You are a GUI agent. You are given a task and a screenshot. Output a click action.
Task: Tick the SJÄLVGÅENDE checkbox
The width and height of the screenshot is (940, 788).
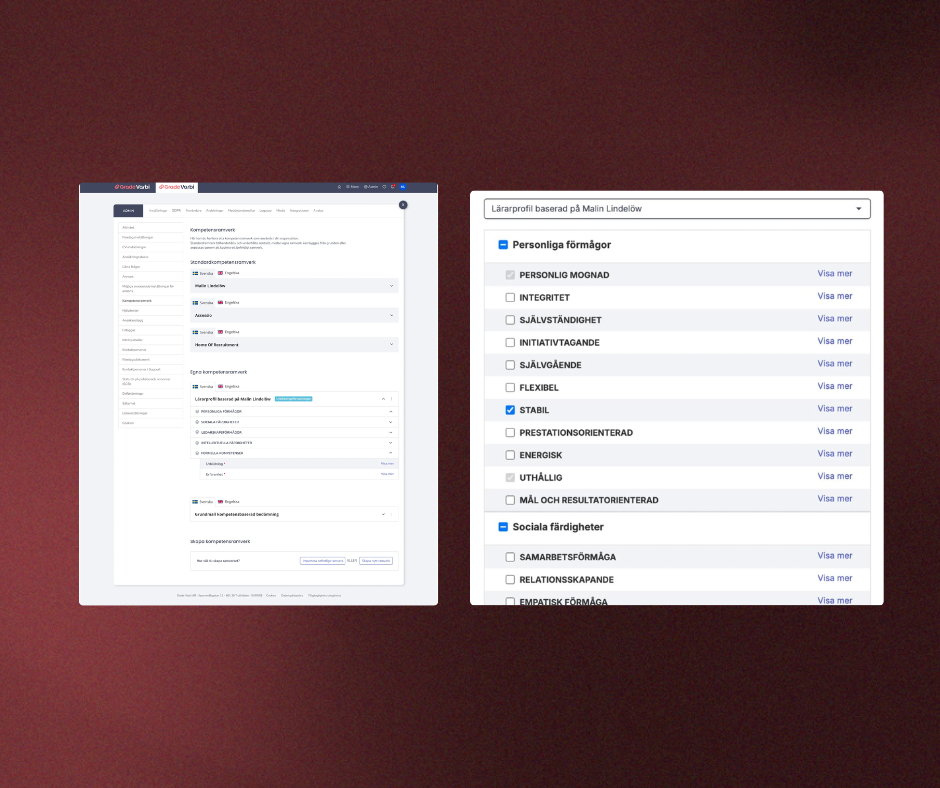click(510, 365)
